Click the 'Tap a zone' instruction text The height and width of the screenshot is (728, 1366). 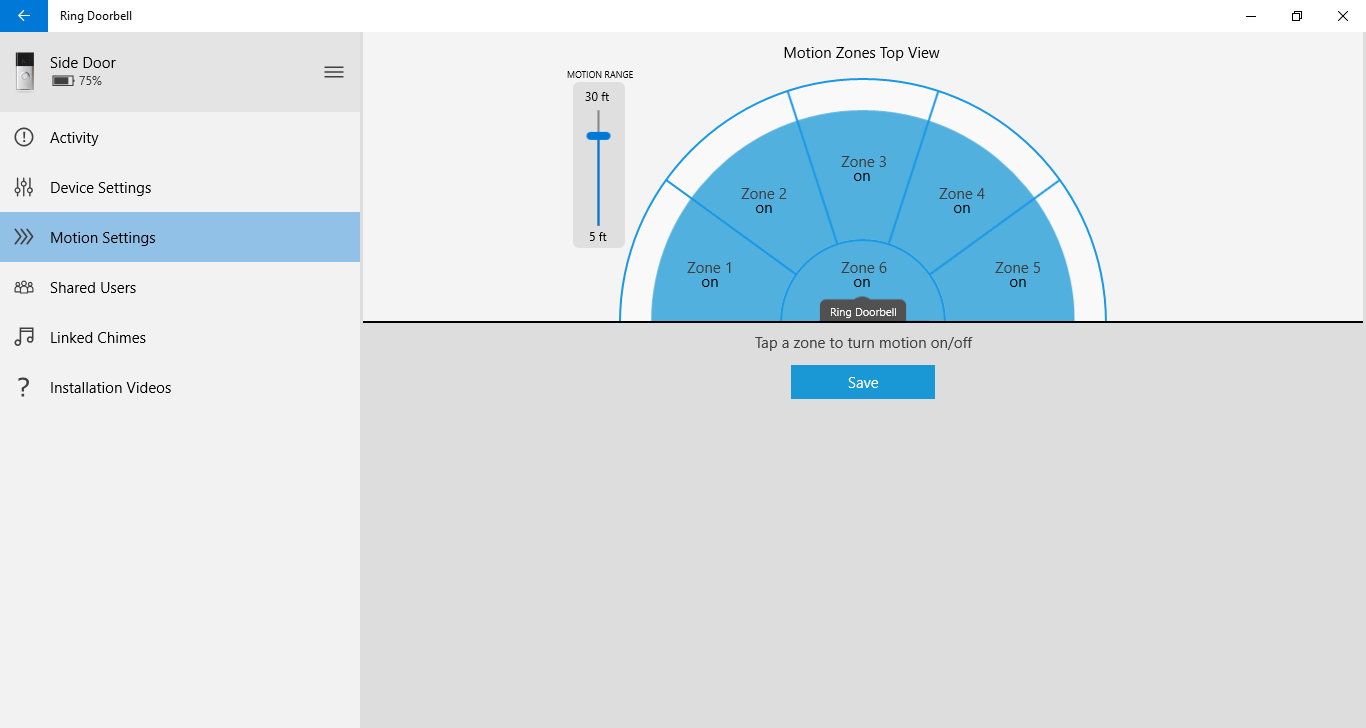pos(863,343)
